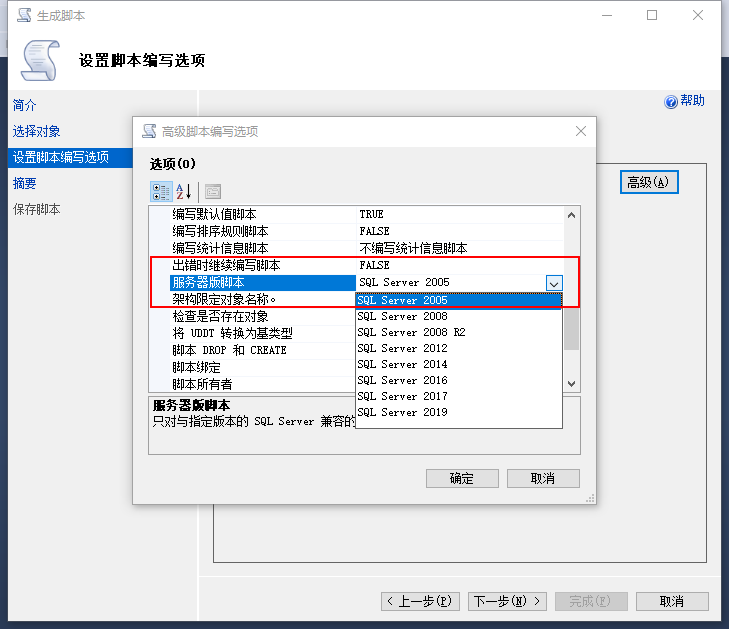
Task: Choose SQL Server 2014 option
Action: (x=458, y=364)
